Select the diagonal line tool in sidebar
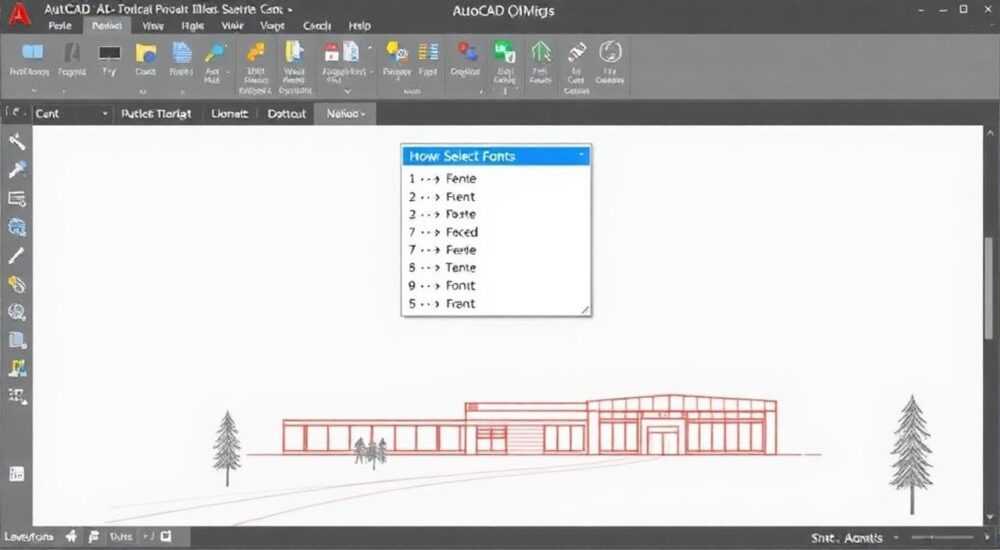Screen dimensions: 1000x550 pos(17,255)
